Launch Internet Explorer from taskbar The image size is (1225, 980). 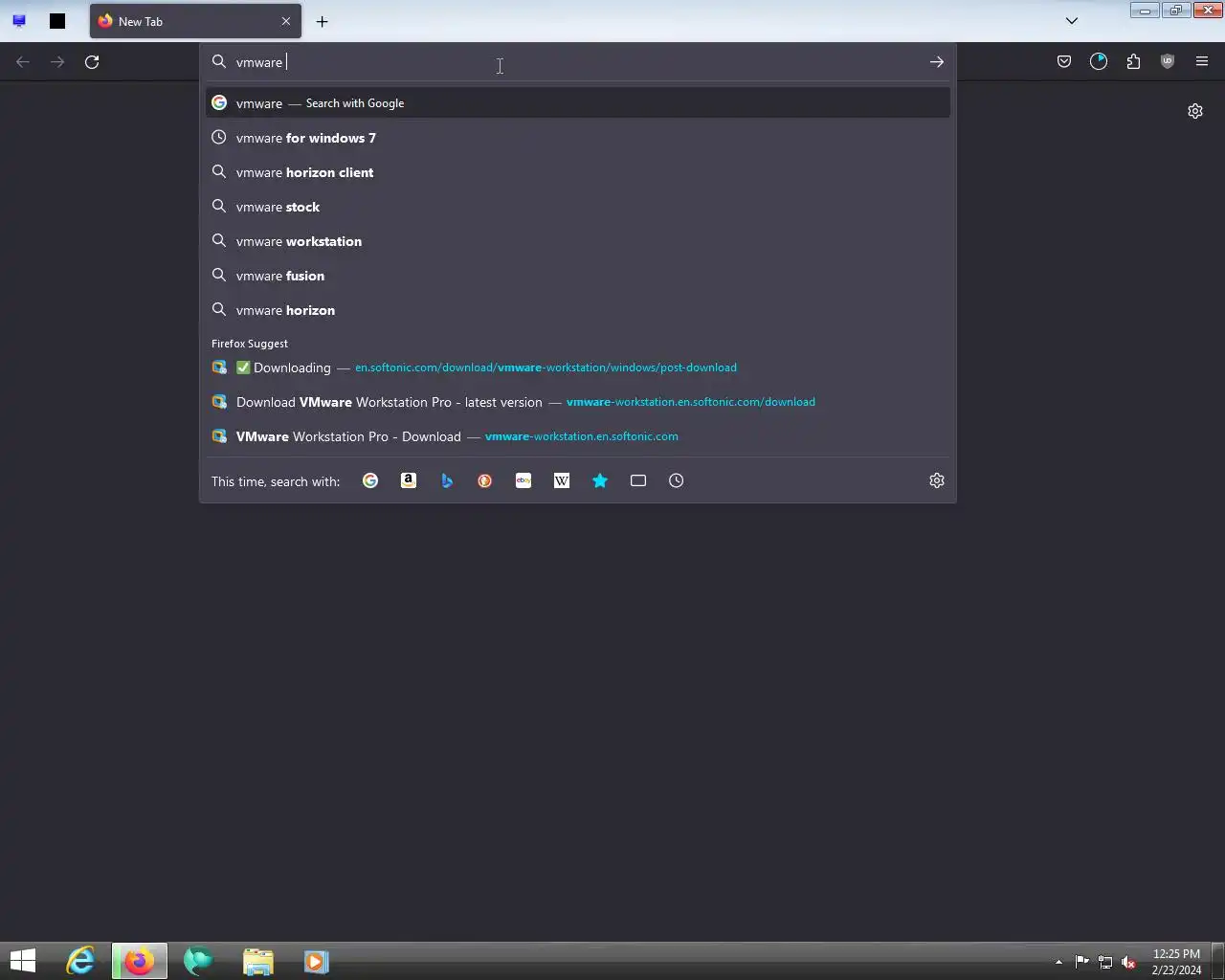[x=80, y=961]
